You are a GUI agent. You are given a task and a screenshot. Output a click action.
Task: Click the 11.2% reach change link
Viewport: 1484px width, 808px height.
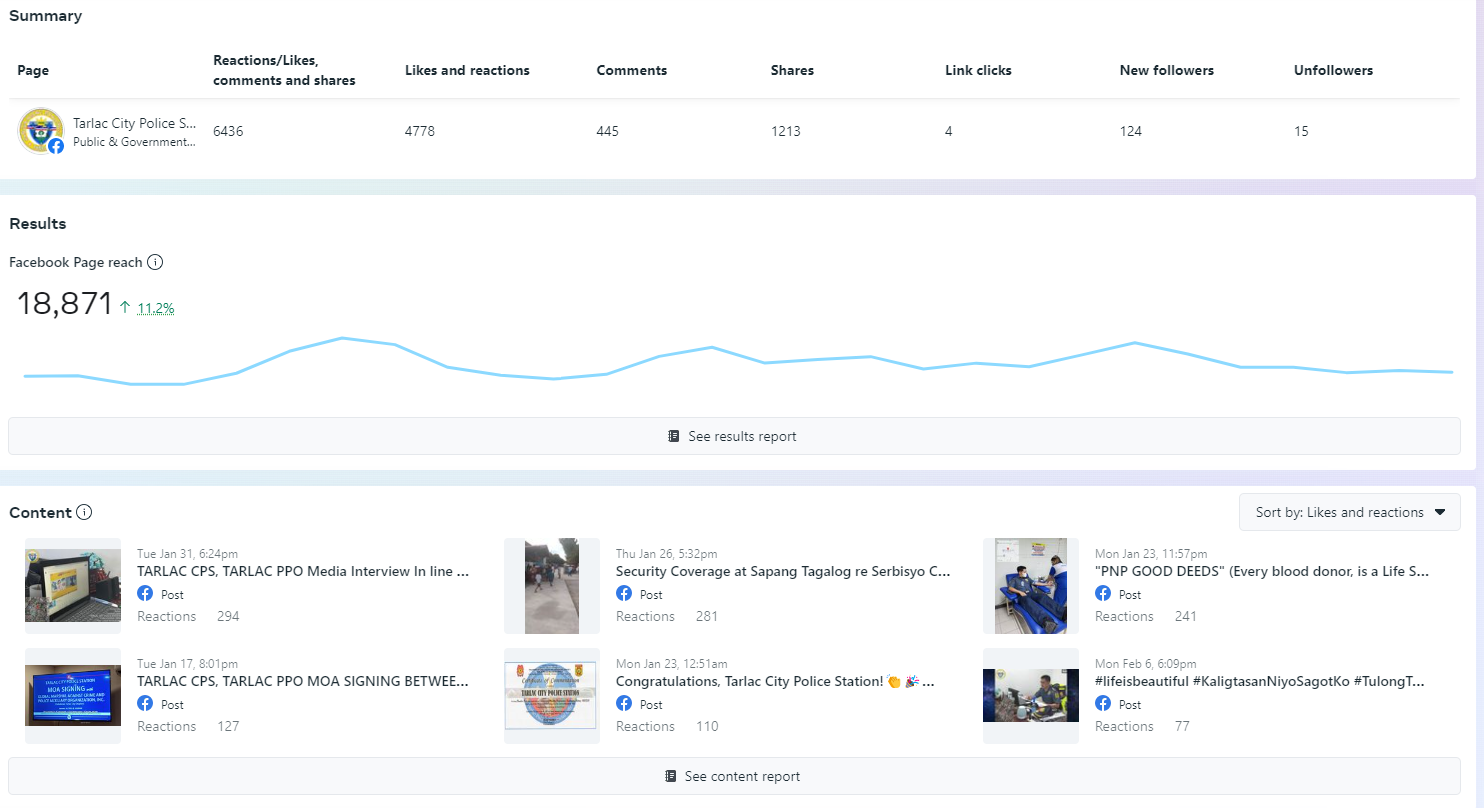[156, 308]
